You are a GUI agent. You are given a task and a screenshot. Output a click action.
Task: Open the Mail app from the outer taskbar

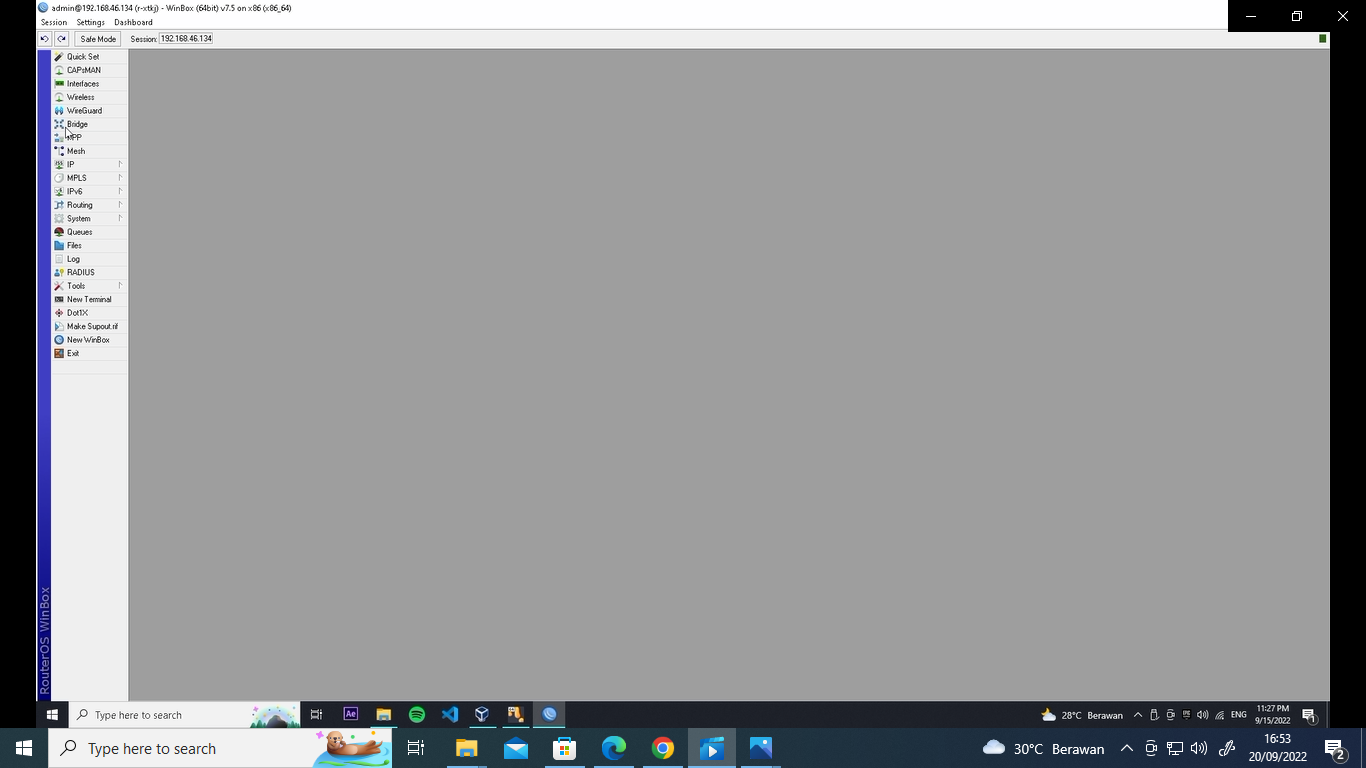pyautogui.click(x=516, y=748)
